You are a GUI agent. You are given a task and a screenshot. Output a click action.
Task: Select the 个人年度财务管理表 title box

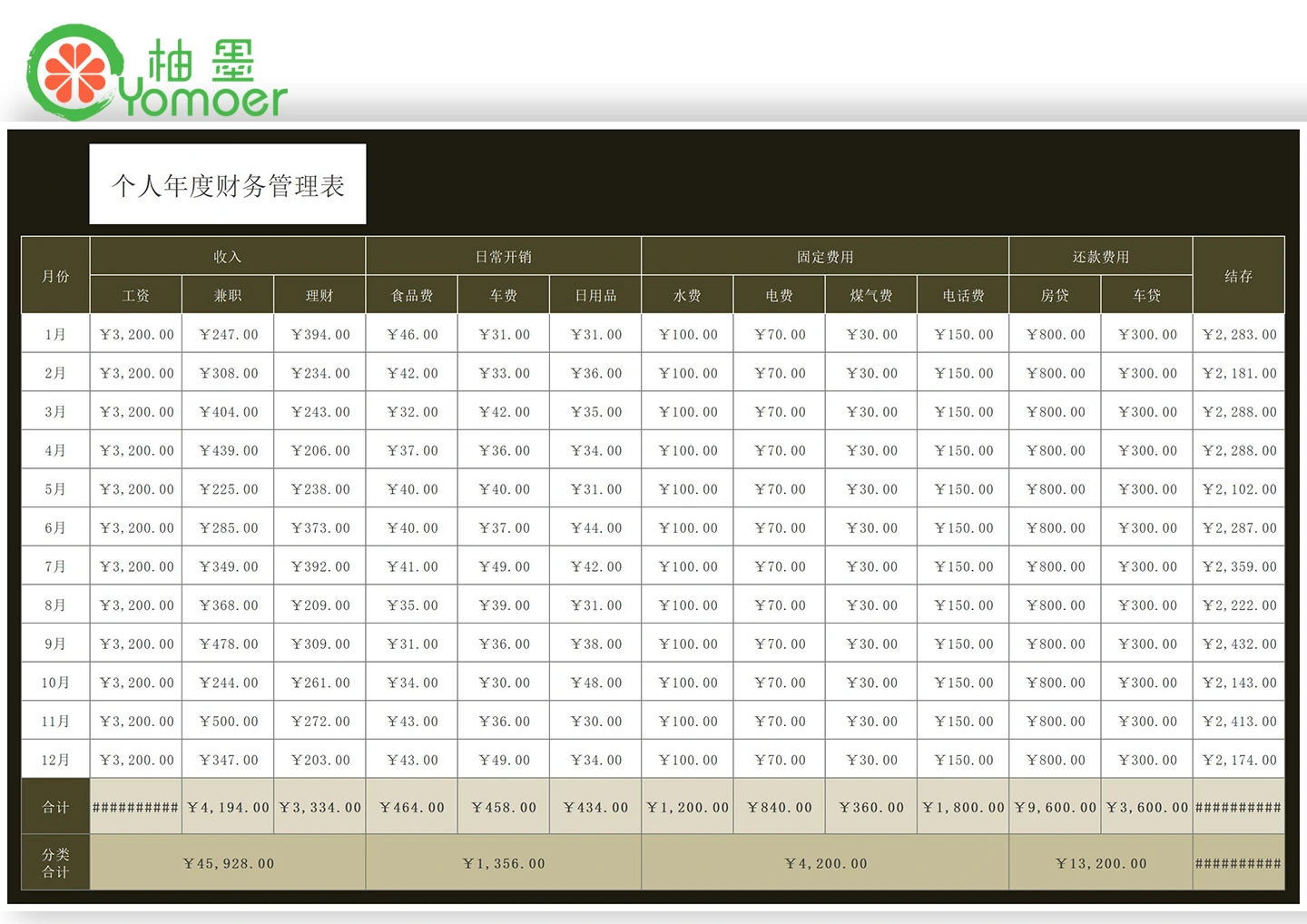[228, 184]
